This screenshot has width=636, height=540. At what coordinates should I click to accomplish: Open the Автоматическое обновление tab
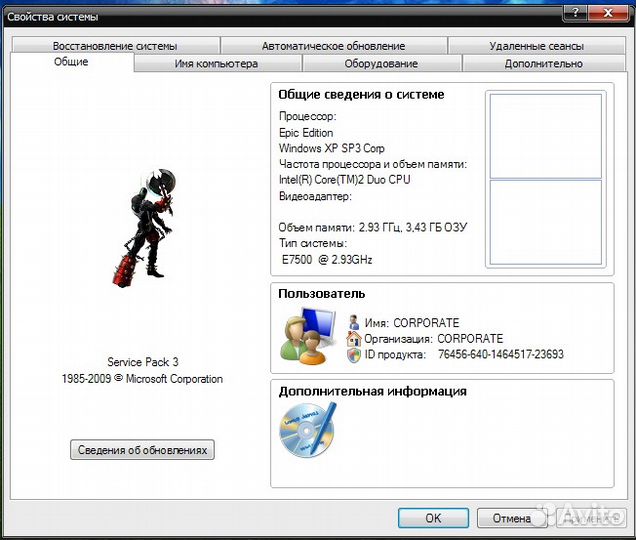pyautogui.click(x=333, y=46)
